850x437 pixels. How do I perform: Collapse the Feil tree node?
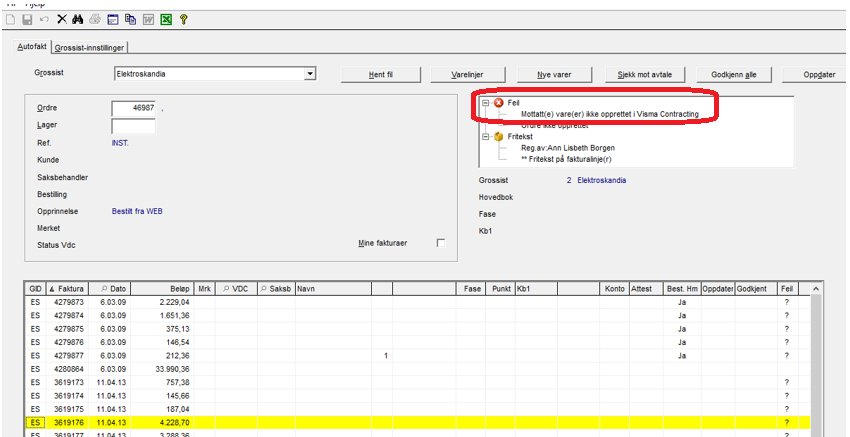coord(486,103)
